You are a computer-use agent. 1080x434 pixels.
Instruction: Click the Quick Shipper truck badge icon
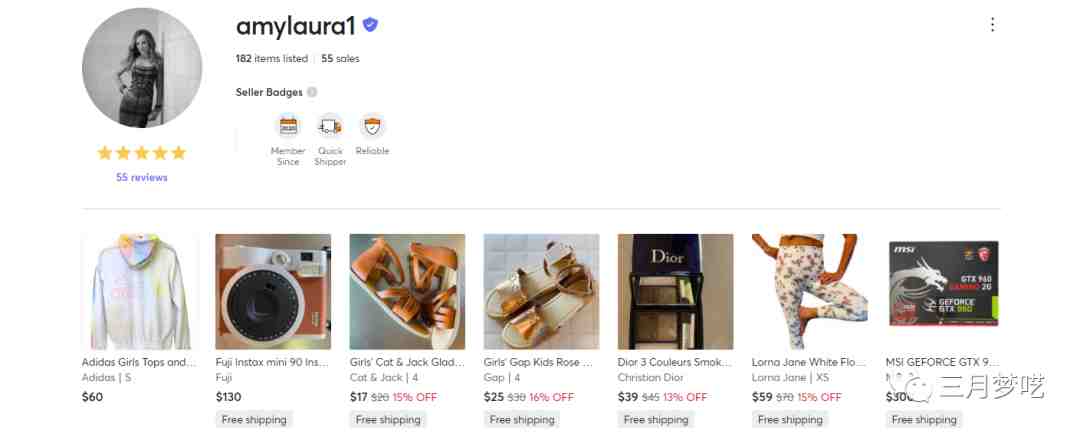(x=330, y=126)
